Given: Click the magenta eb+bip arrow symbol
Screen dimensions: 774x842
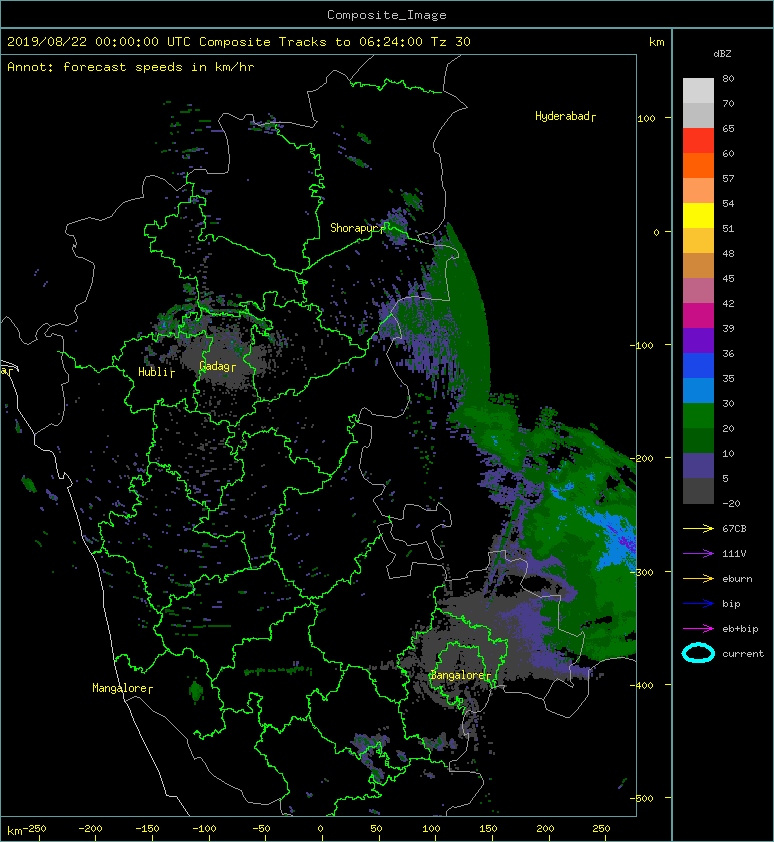Looking at the screenshot, I should [x=698, y=628].
